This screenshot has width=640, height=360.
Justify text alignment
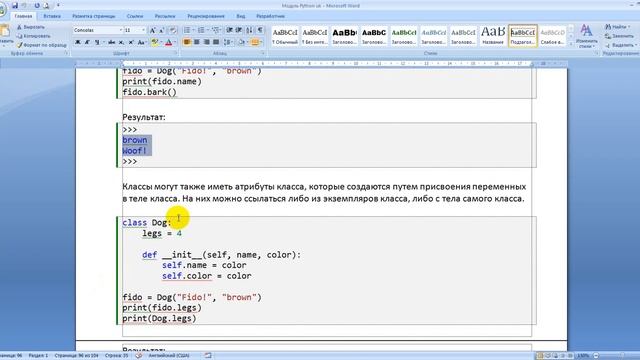pos(216,42)
